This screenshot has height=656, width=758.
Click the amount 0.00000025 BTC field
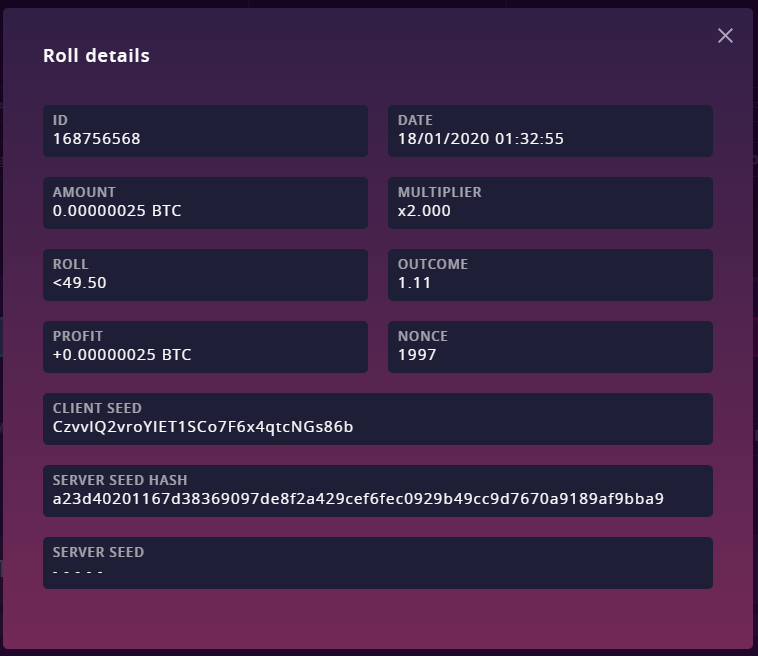coord(205,203)
